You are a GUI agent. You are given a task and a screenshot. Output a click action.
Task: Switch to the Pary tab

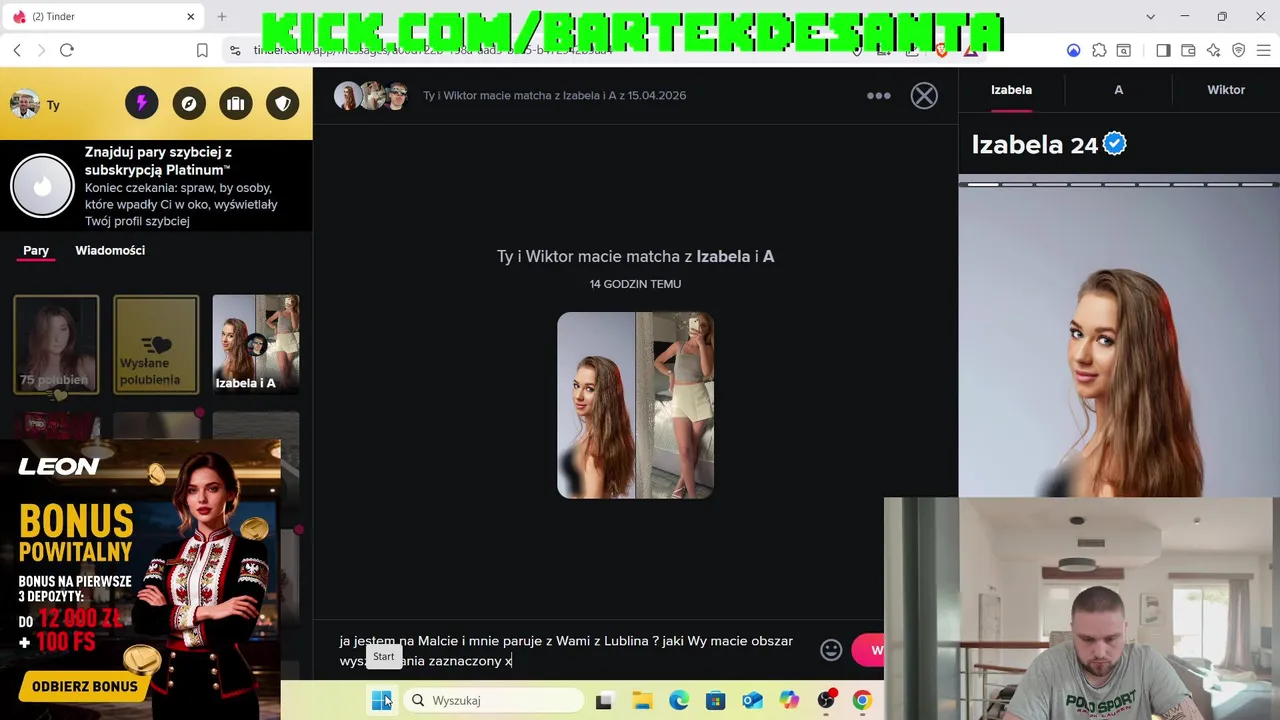click(36, 250)
